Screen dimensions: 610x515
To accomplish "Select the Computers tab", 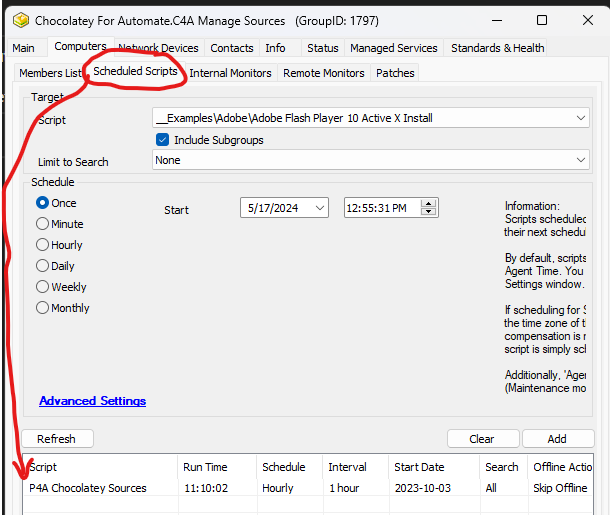I will (x=81, y=46).
